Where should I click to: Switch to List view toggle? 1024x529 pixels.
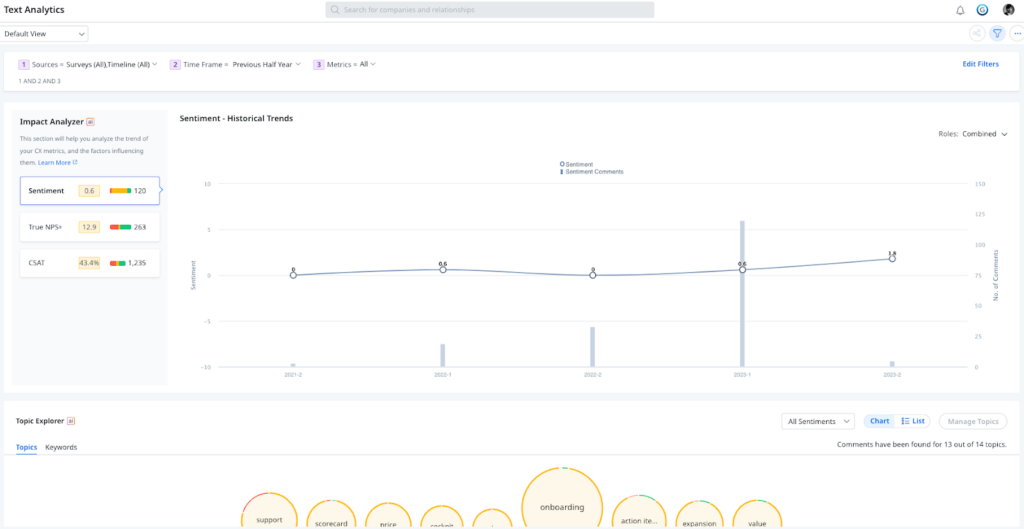[x=913, y=421]
